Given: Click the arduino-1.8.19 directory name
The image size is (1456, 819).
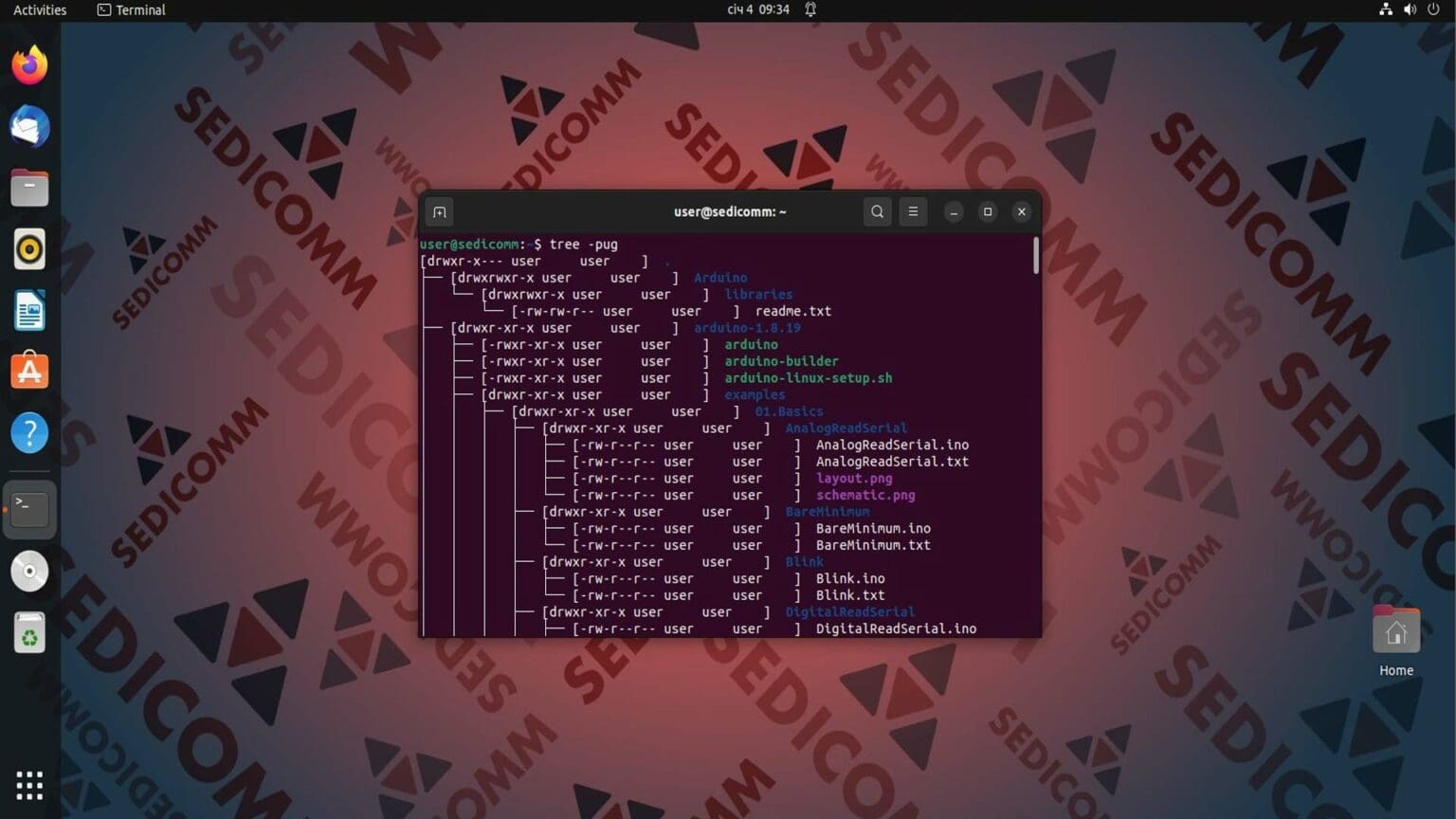Looking at the screenshot, I should (x=747, y=328).
